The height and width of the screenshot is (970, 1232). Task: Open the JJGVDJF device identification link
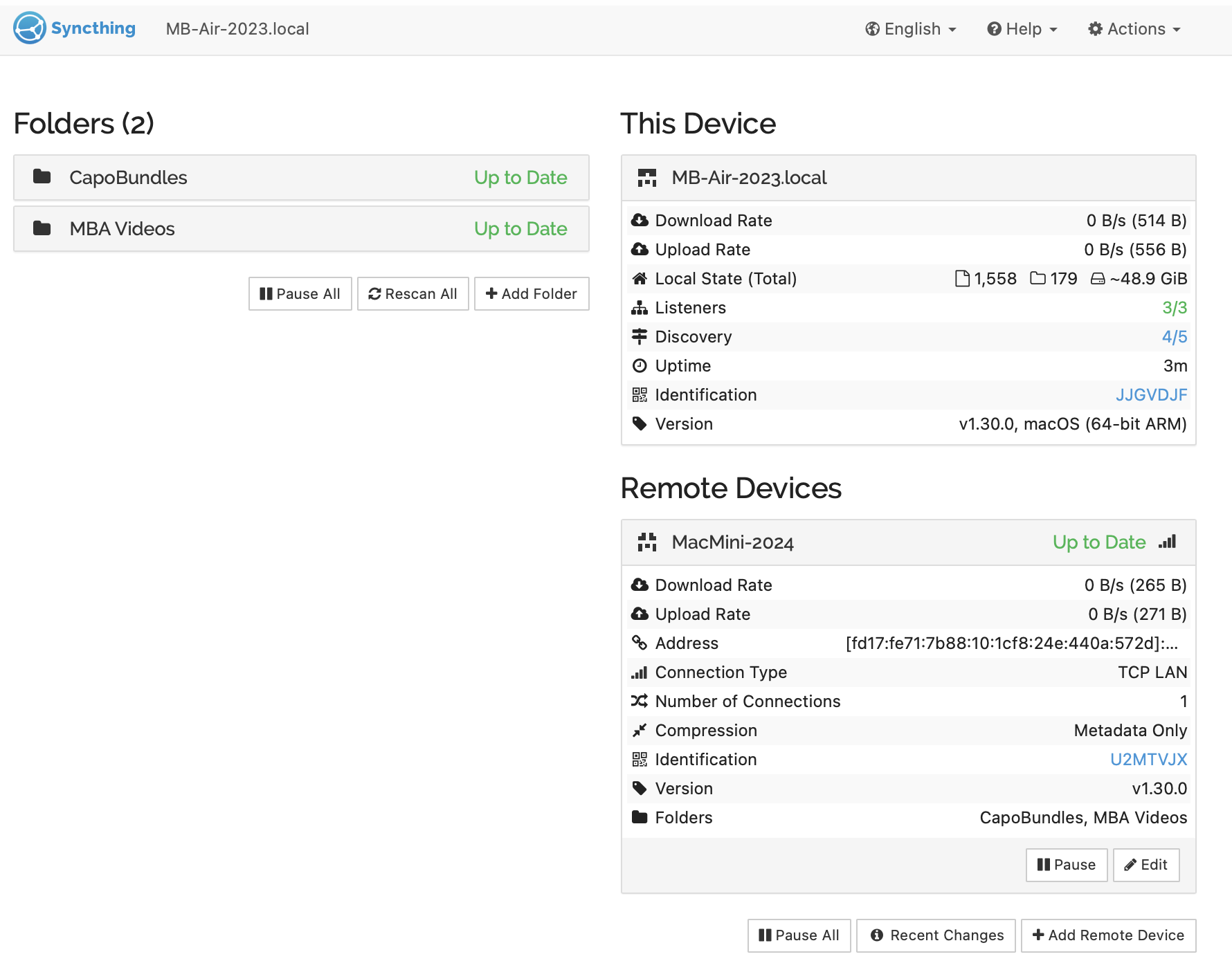pyautogui.click(x=1151, y=395)
